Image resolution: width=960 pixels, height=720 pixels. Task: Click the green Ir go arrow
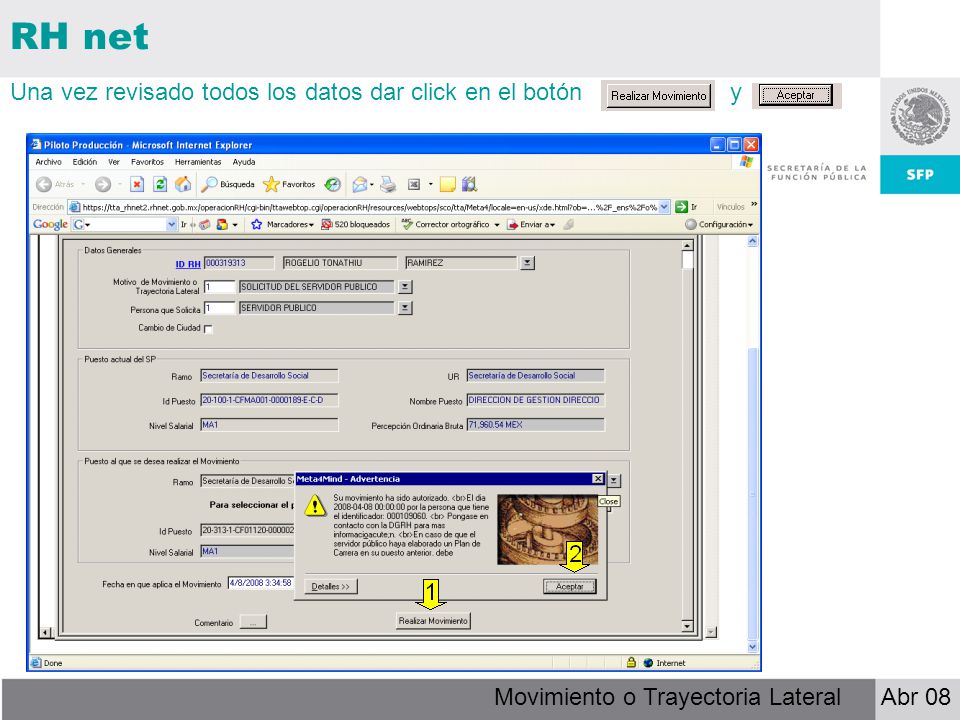[x=681, y=207]
